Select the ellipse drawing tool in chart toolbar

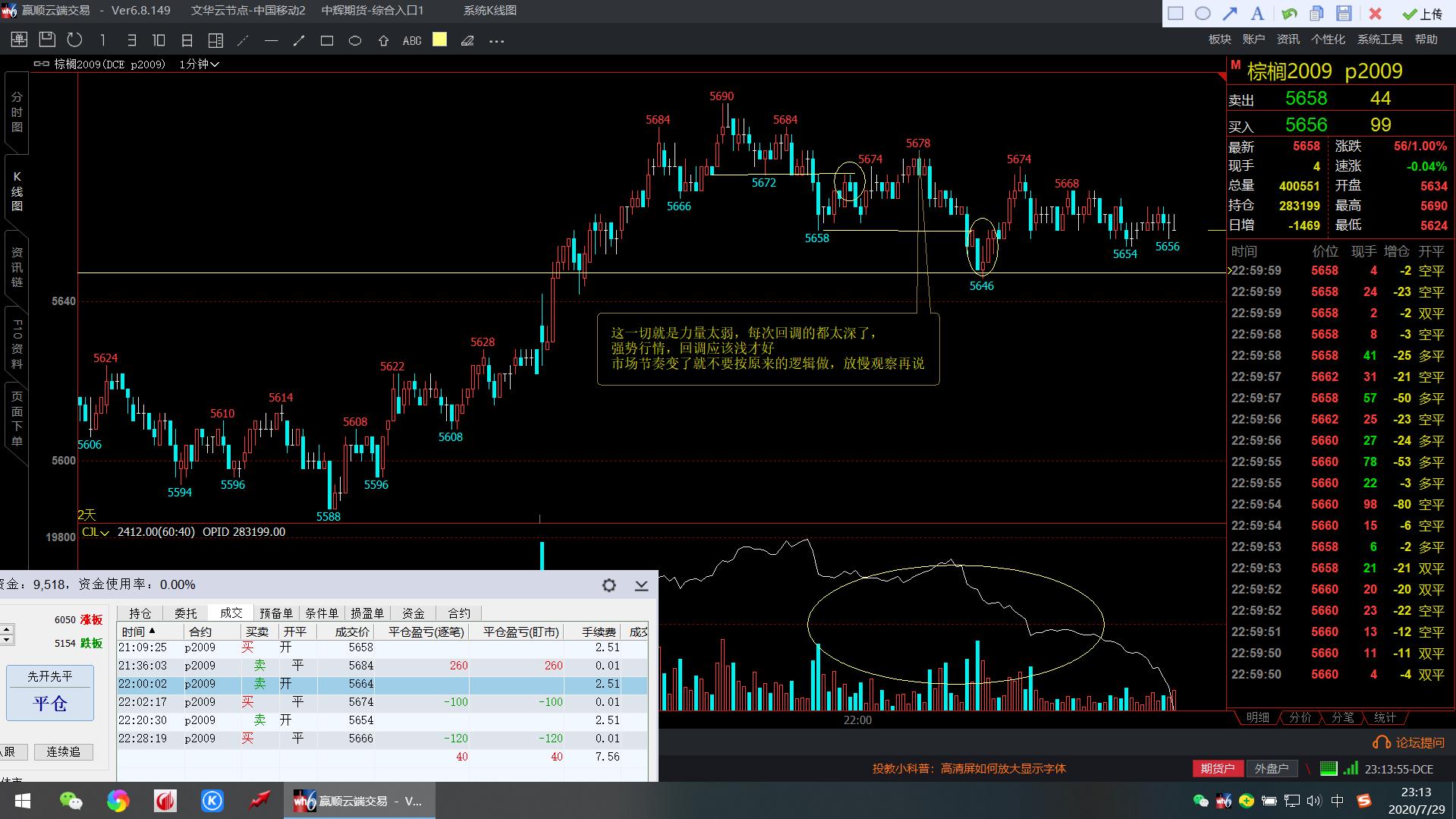[x=355, y=40]
